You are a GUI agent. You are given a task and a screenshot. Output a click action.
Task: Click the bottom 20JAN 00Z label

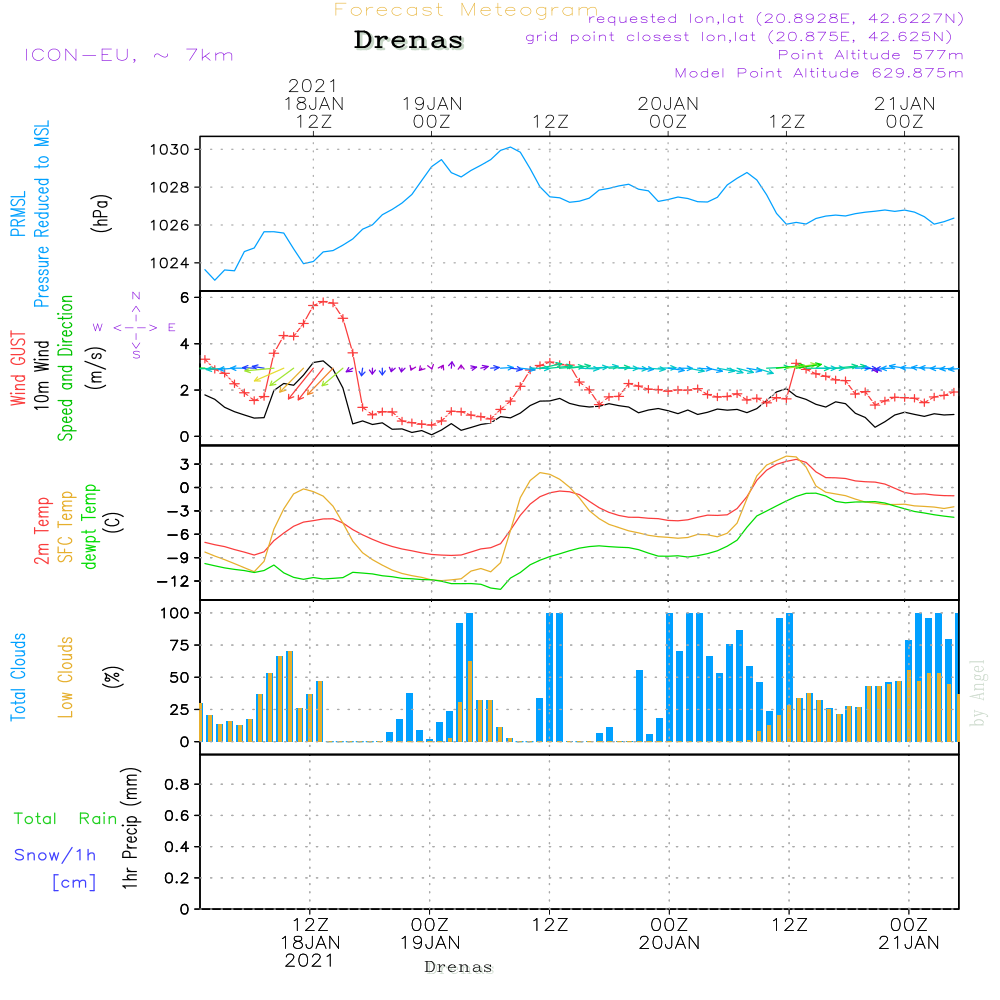coord(669,934)
